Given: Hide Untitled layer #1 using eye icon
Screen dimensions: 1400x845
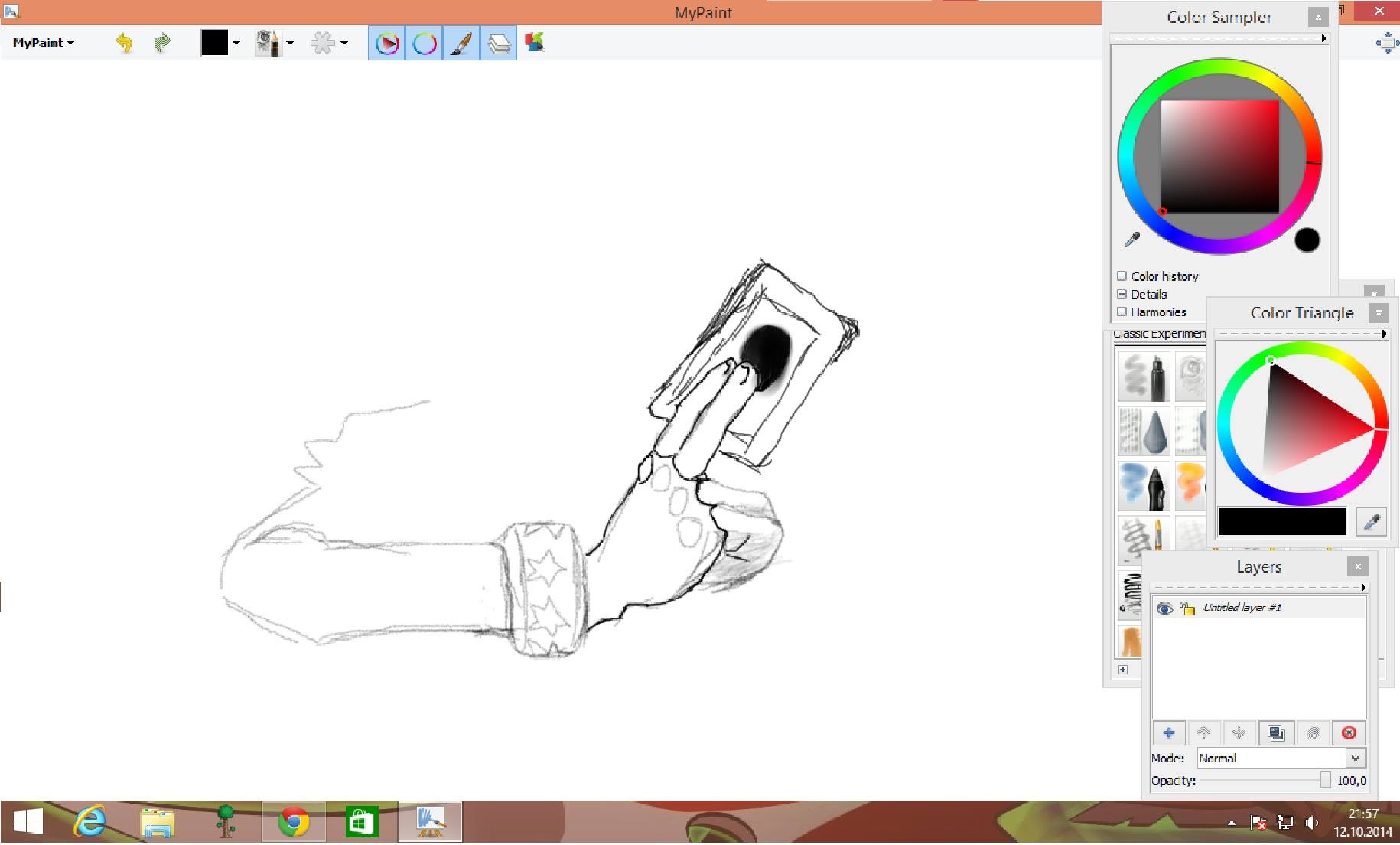Looking at the screenshot, I should pyautogui.click(x=1164, y=608).
